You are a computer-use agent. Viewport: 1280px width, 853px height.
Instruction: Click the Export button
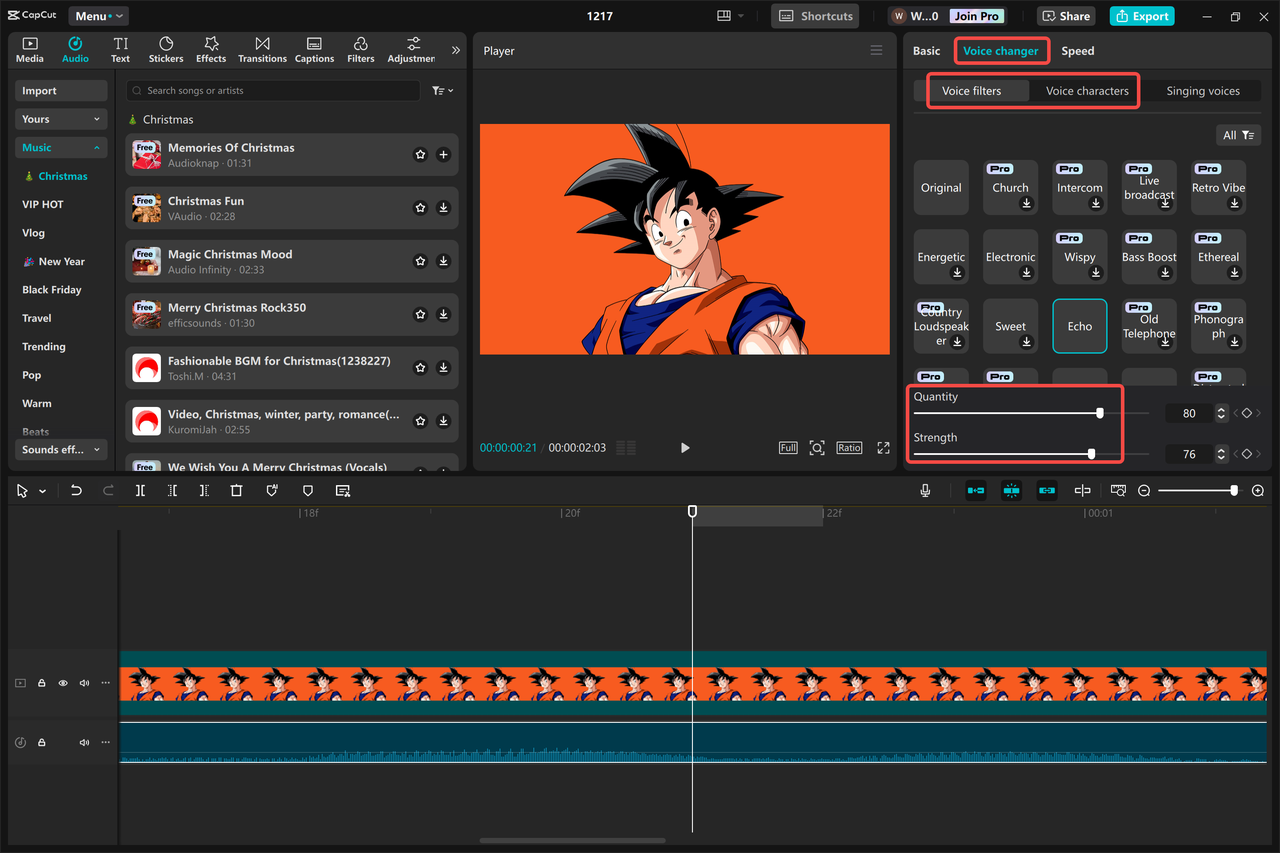(1141, 15)
